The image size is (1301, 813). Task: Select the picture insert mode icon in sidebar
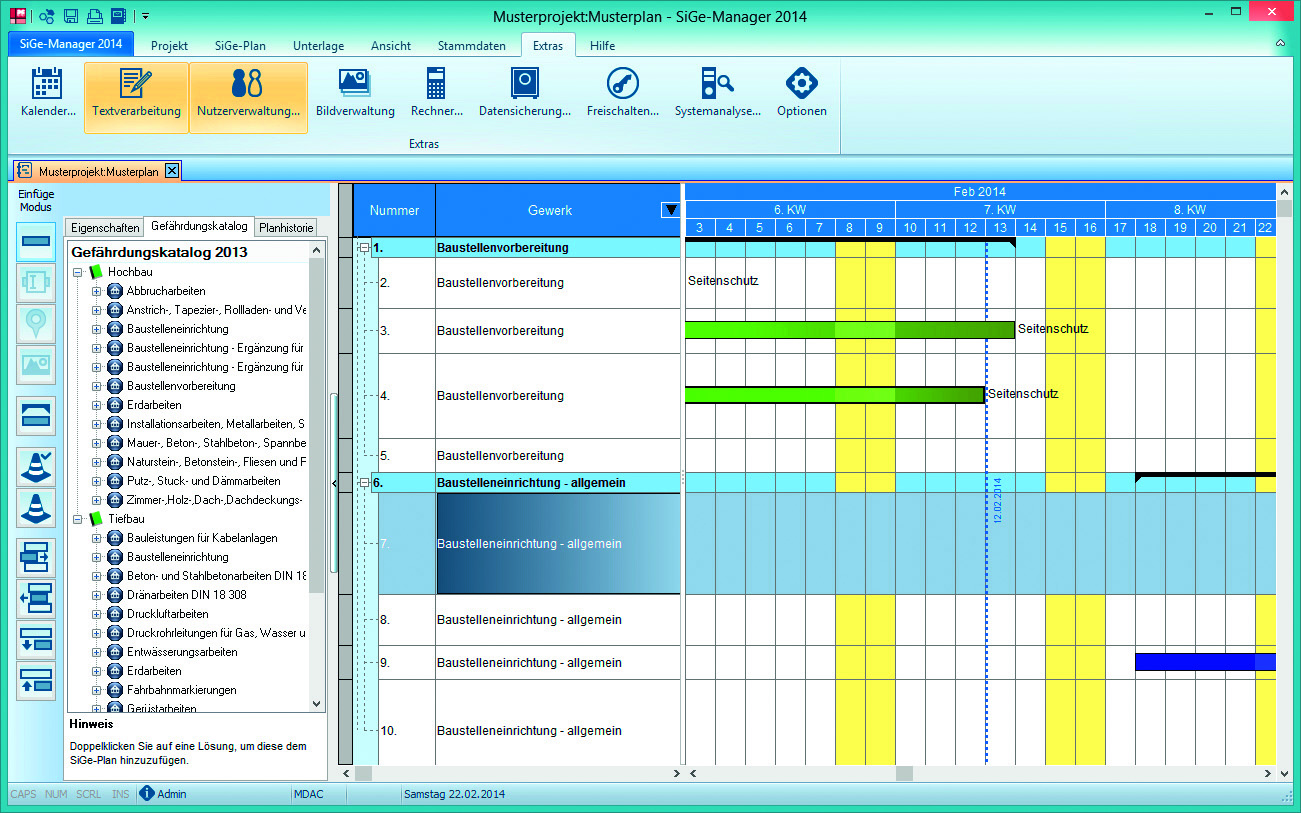[36, 365]
